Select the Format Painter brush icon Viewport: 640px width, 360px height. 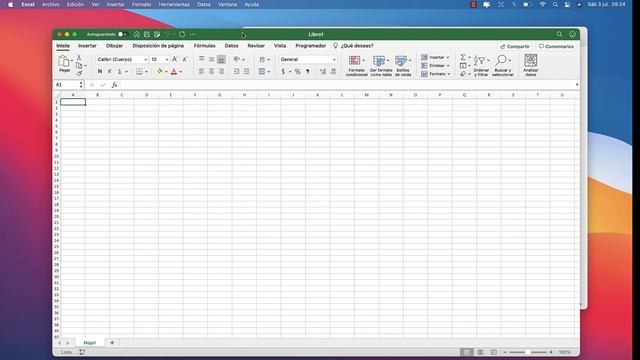click(79, 73)
